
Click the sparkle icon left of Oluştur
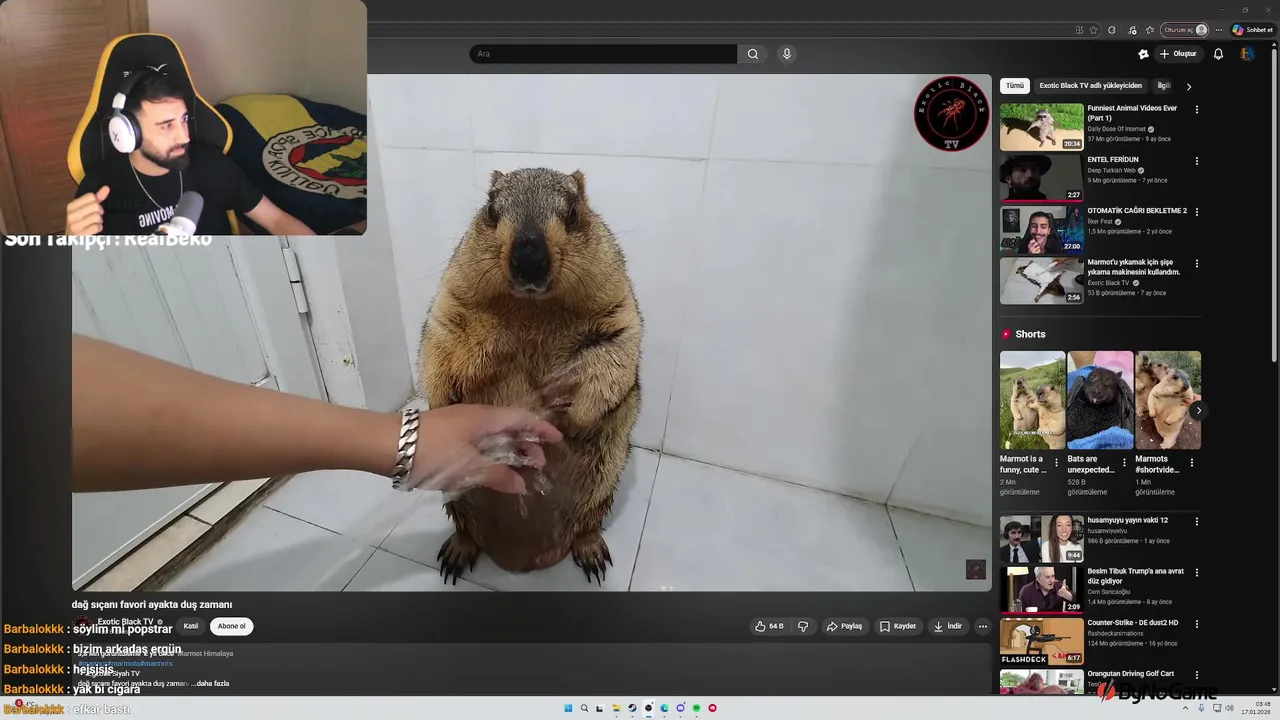click(1143, 54)
